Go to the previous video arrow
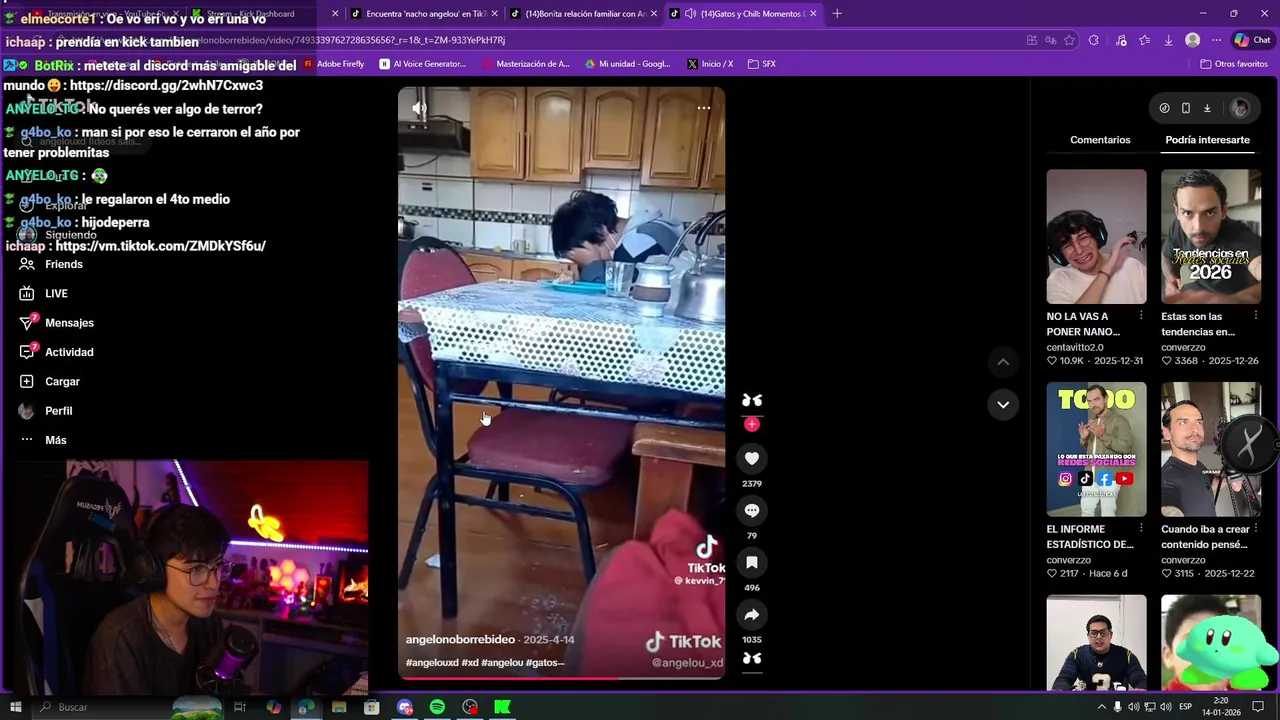1280x720 pixels. (1003, 361)
